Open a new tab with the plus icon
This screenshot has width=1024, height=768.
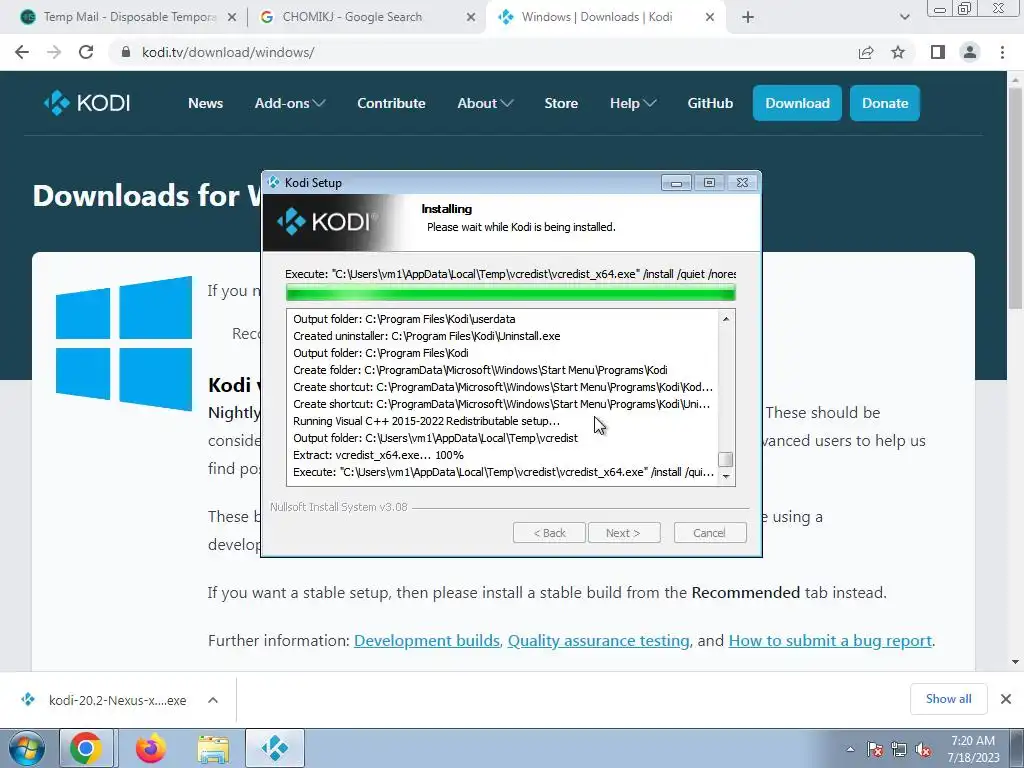click(x=748, y=17)
